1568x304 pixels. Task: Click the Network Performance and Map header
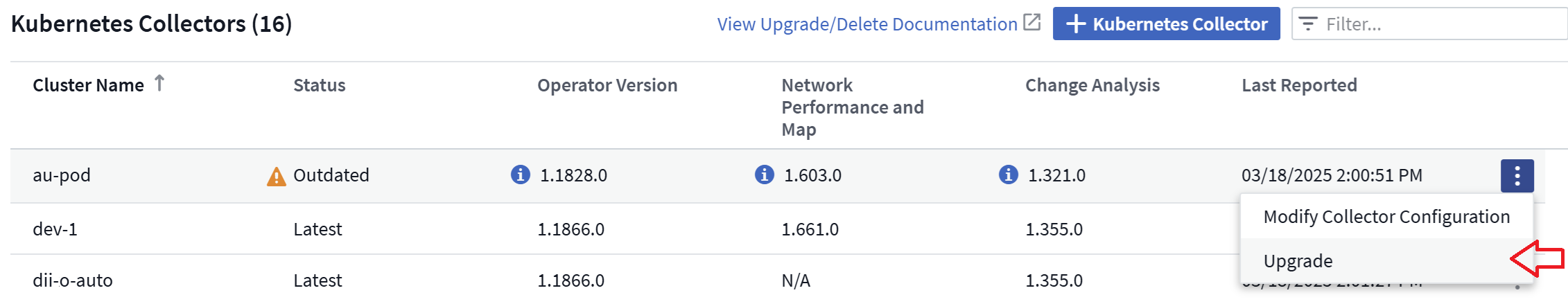click(852, 107)
